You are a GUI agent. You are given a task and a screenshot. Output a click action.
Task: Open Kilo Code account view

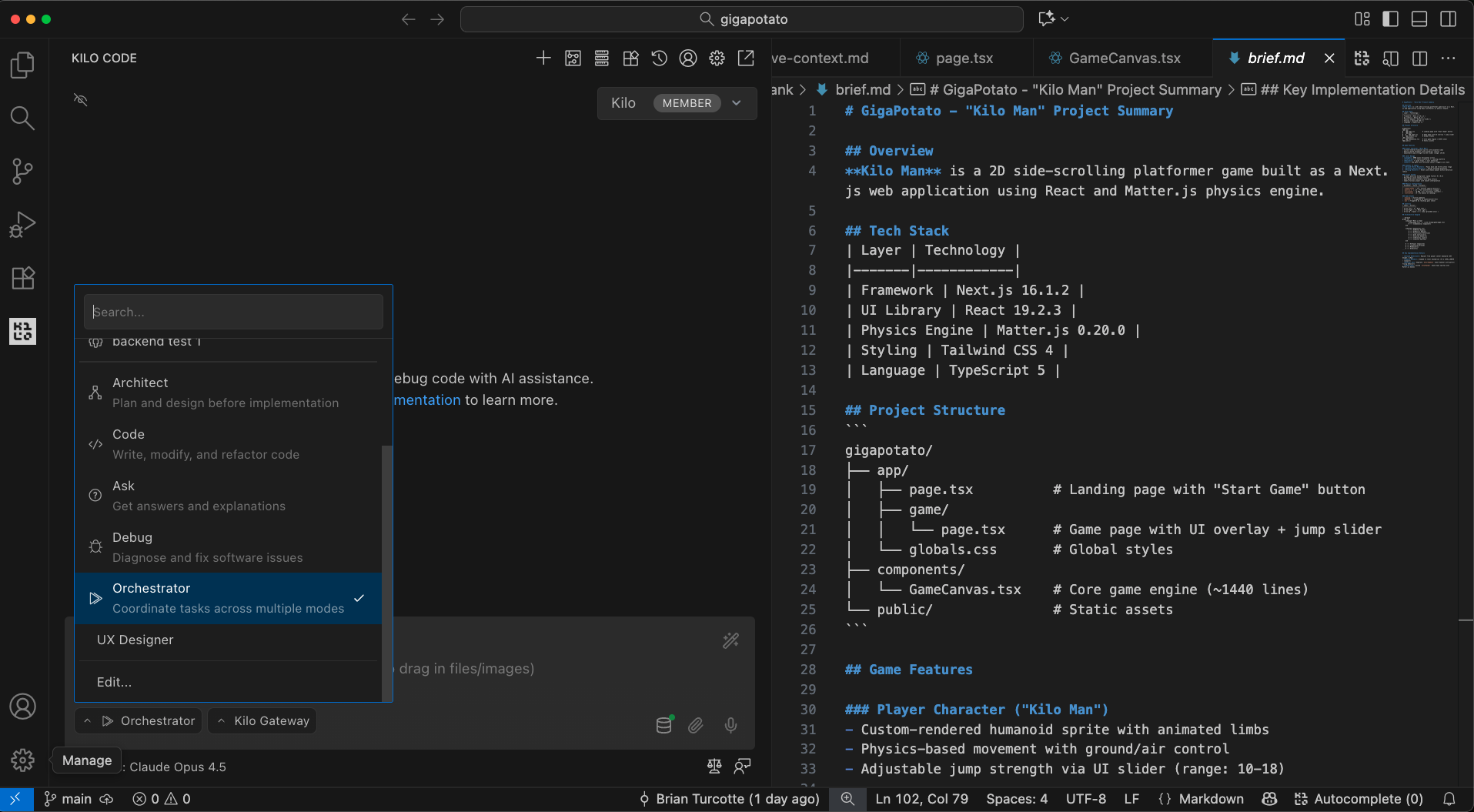688,58
